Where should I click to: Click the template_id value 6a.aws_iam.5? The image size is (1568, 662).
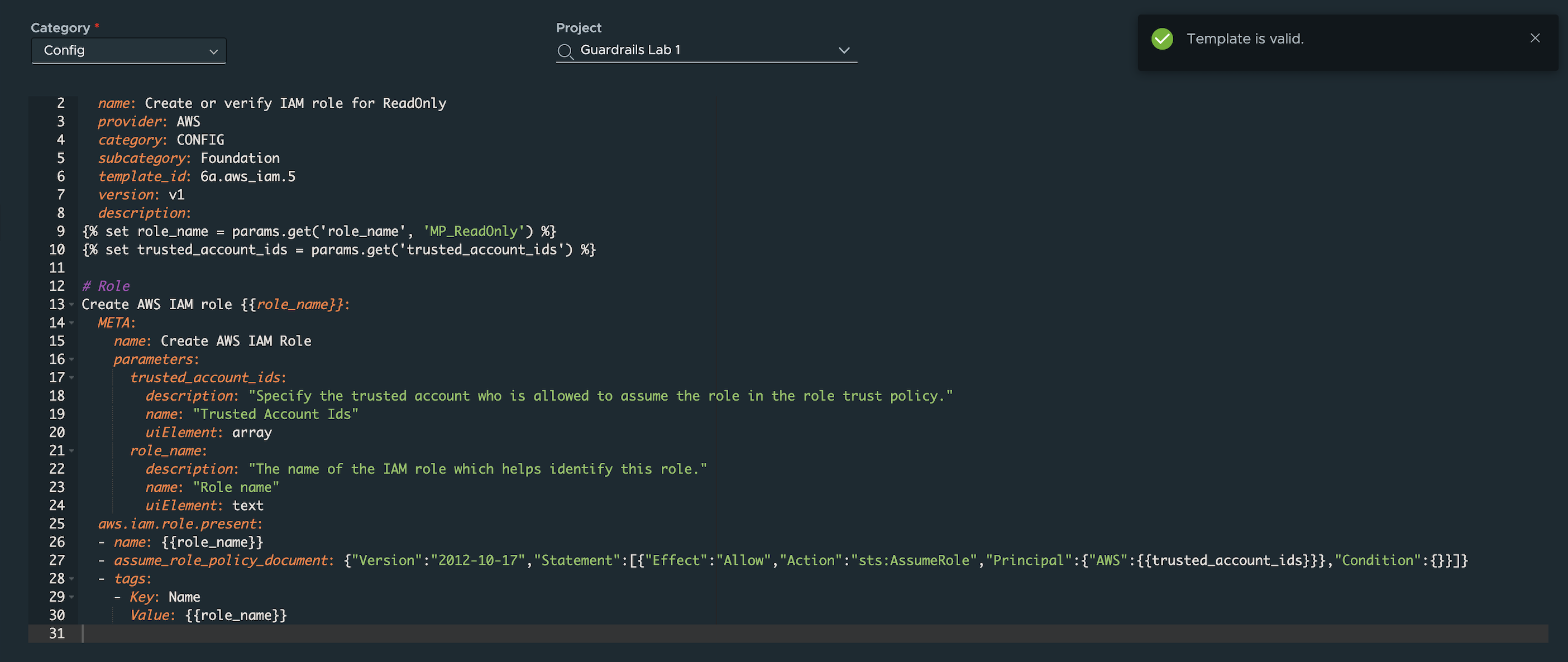coord(248,177)
